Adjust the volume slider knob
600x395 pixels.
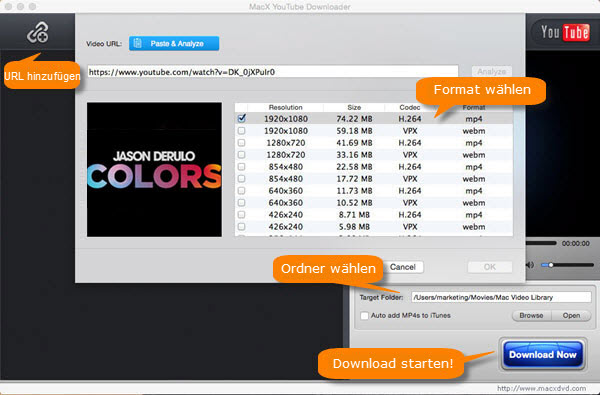551,265
